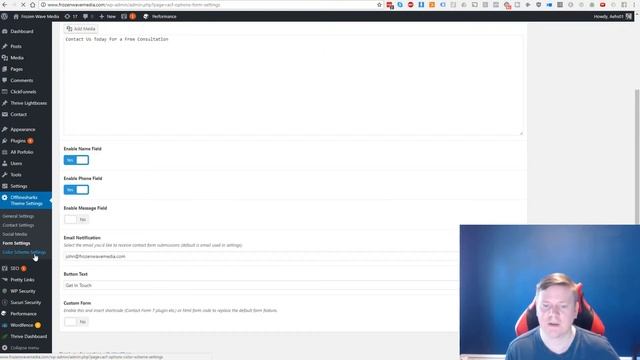Stop page loading with X button
The image size is (640, 360).
tap(23, 5)
